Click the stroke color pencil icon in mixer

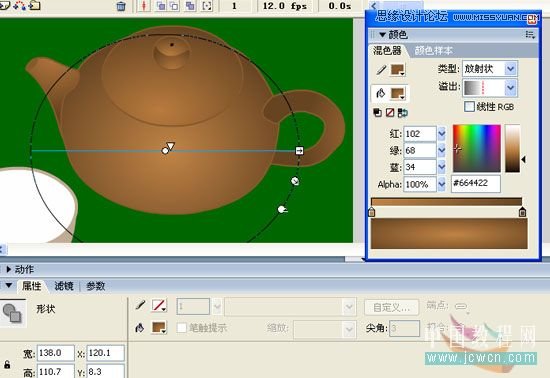[x=381, y=70]
